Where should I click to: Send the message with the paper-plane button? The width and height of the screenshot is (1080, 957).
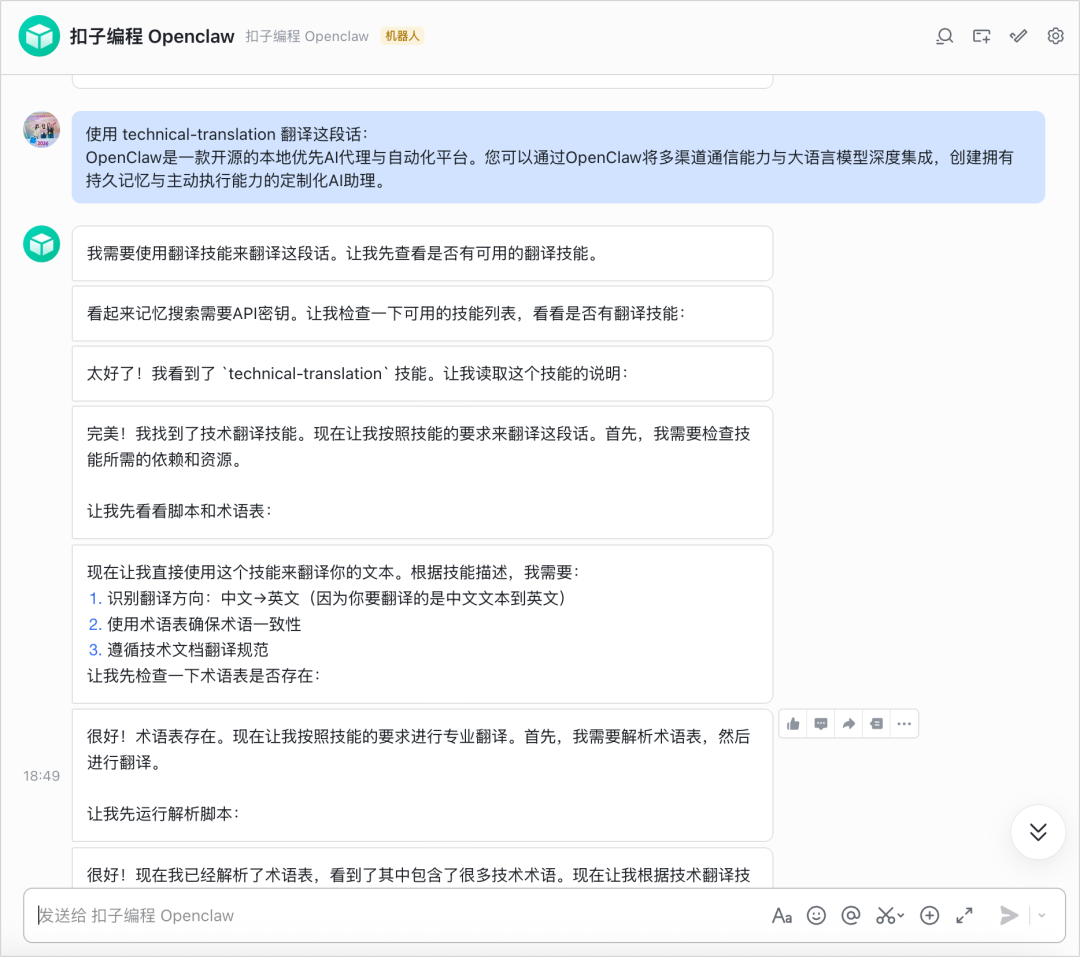click(x=1009, y=915)
